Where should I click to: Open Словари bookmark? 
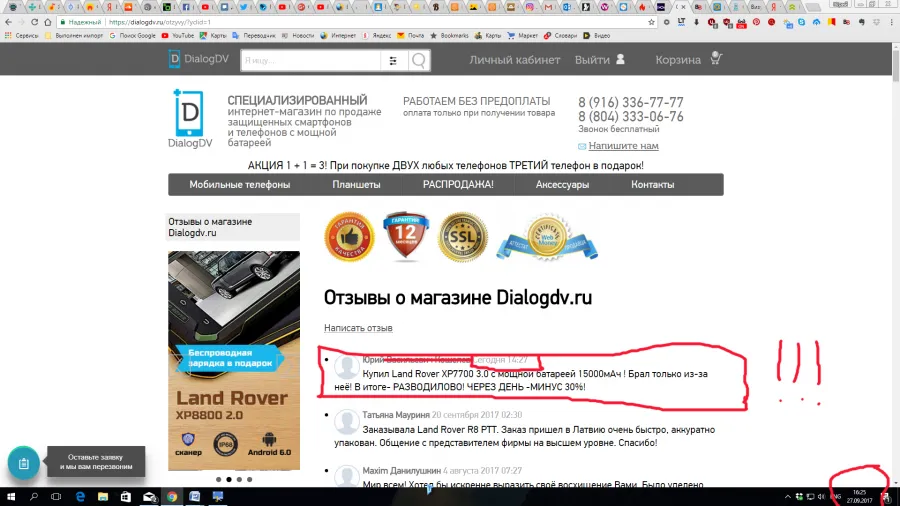pos(561,36)
